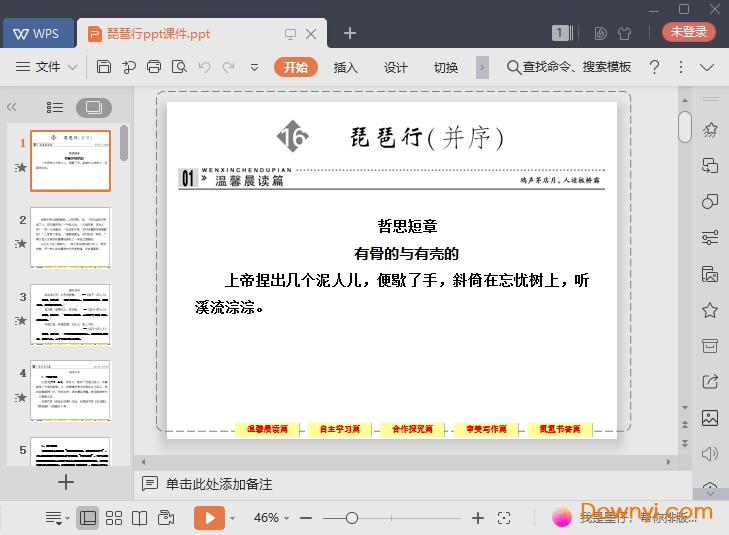Show more ribbon tabs arrow
Viewport: 729px width, 535px height.
(x=482, y=67)
